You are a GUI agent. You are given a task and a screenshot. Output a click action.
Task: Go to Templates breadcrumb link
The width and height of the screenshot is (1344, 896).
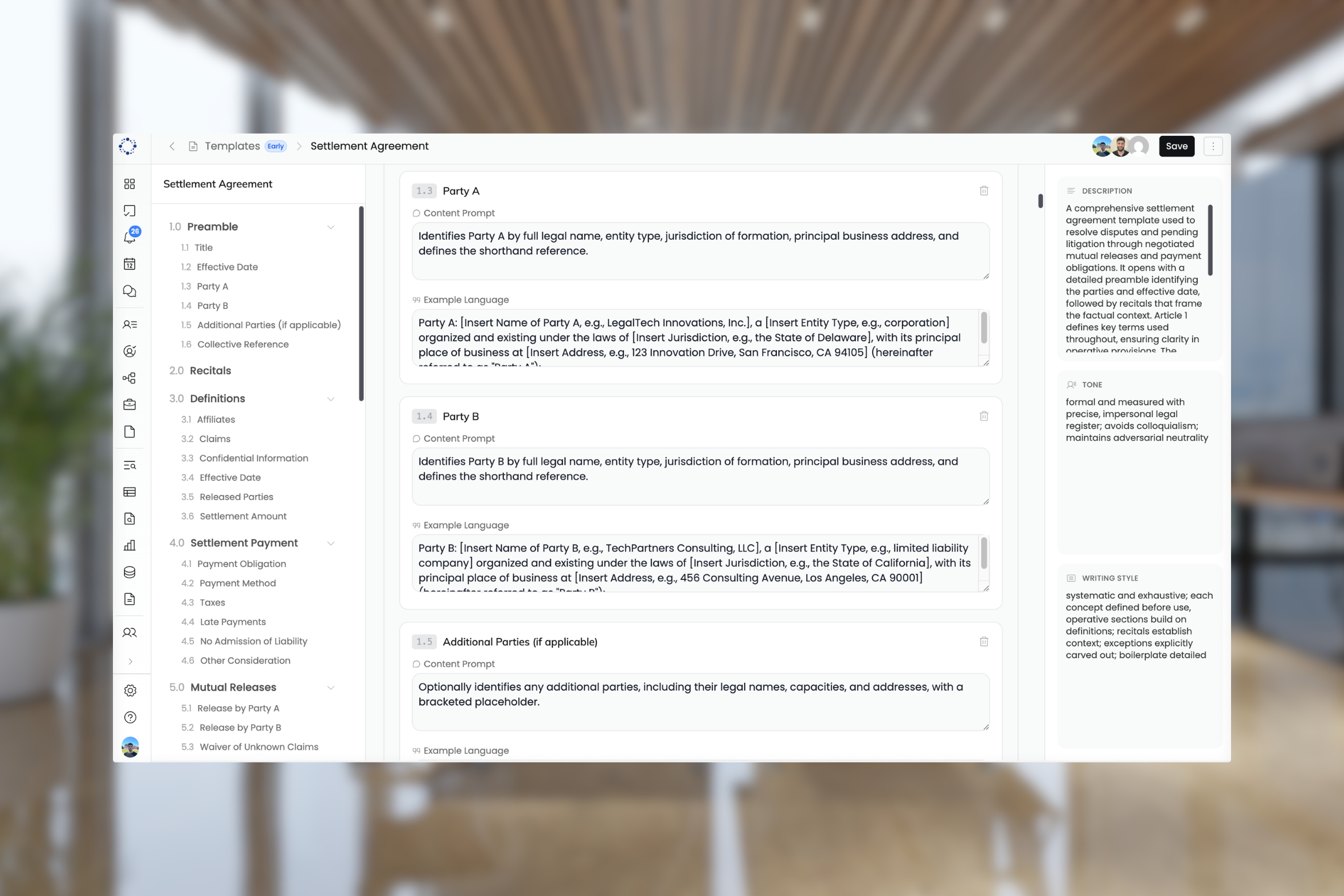[232, 146]
